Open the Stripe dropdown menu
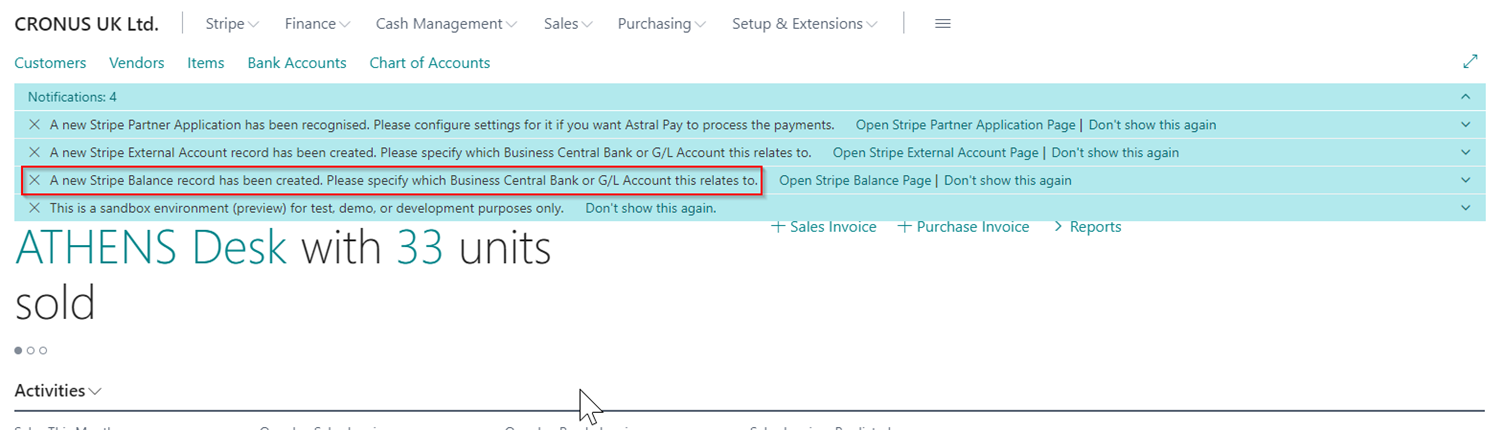Screen dimensions: 1504x430 point(231,24)
